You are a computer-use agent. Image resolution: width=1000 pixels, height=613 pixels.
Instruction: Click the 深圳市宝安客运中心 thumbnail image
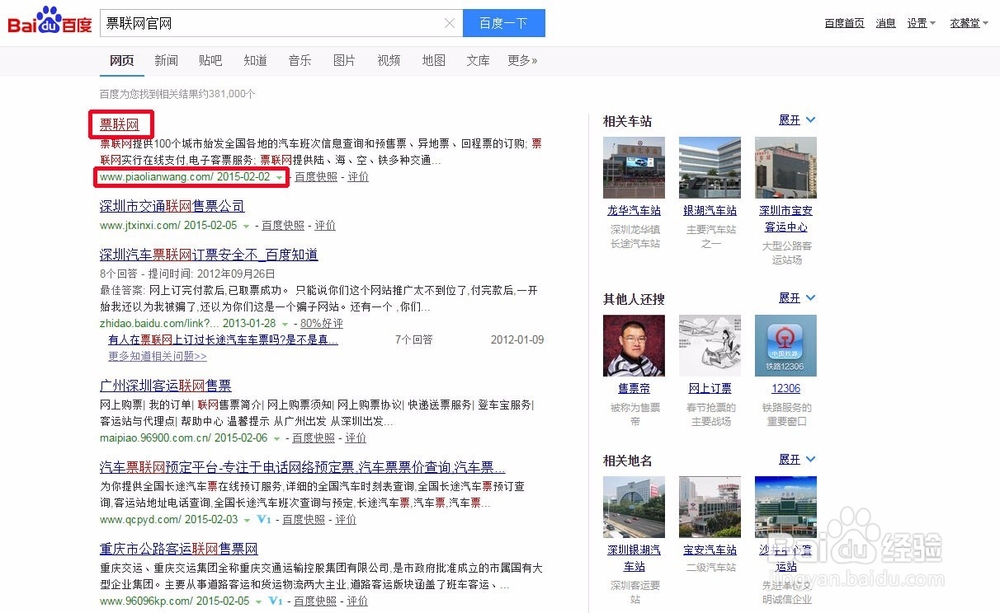786,167
